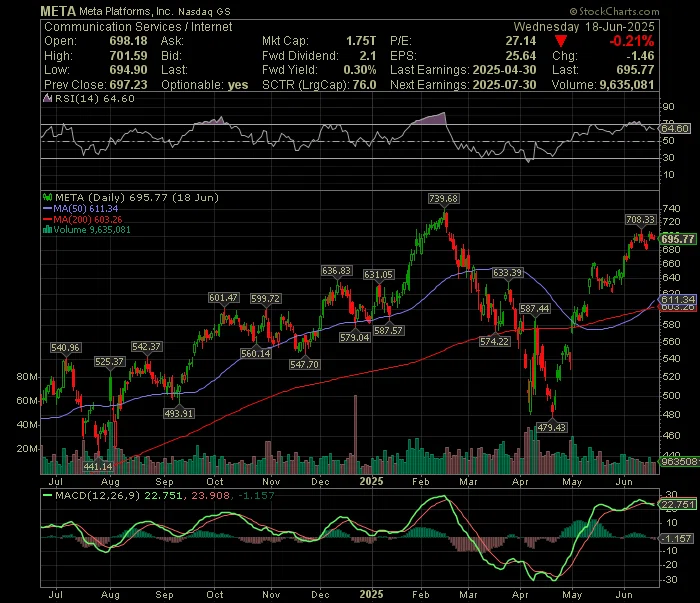Image resolution: width=700 pixels, height=603 pixels.
Task: Click the Fwd Yield value 0.30%
Action: pos(360,70)
